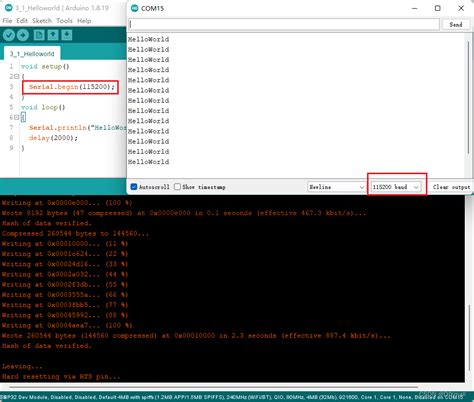
Task: Open the Newline line-ending dropdown
Action: point(336,187)
